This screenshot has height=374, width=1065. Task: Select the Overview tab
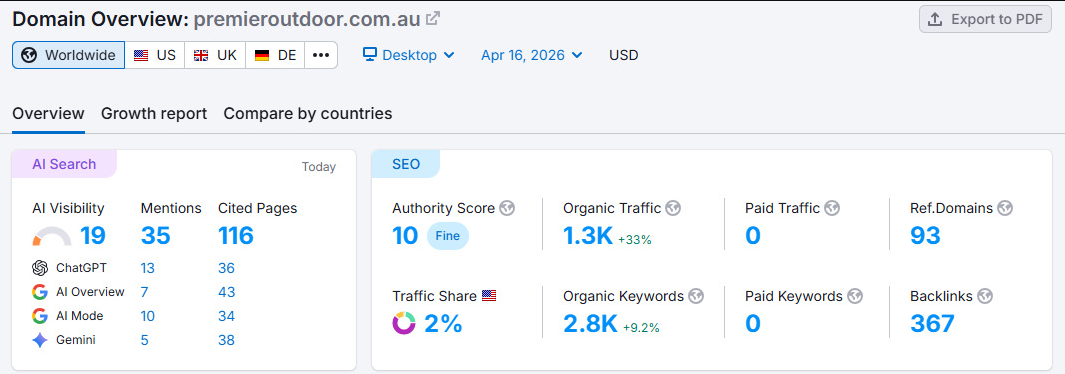tap(48, 113)
